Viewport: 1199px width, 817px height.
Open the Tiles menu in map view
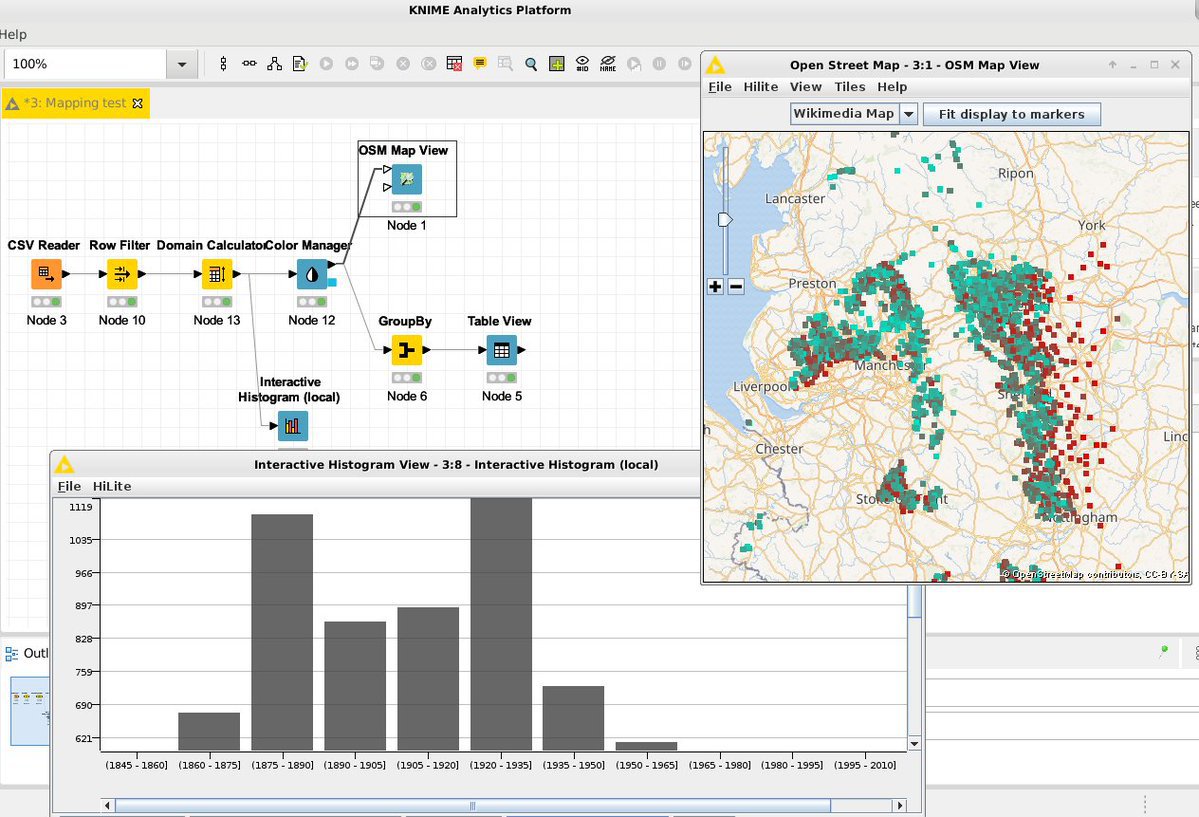[x=849, y=87]
